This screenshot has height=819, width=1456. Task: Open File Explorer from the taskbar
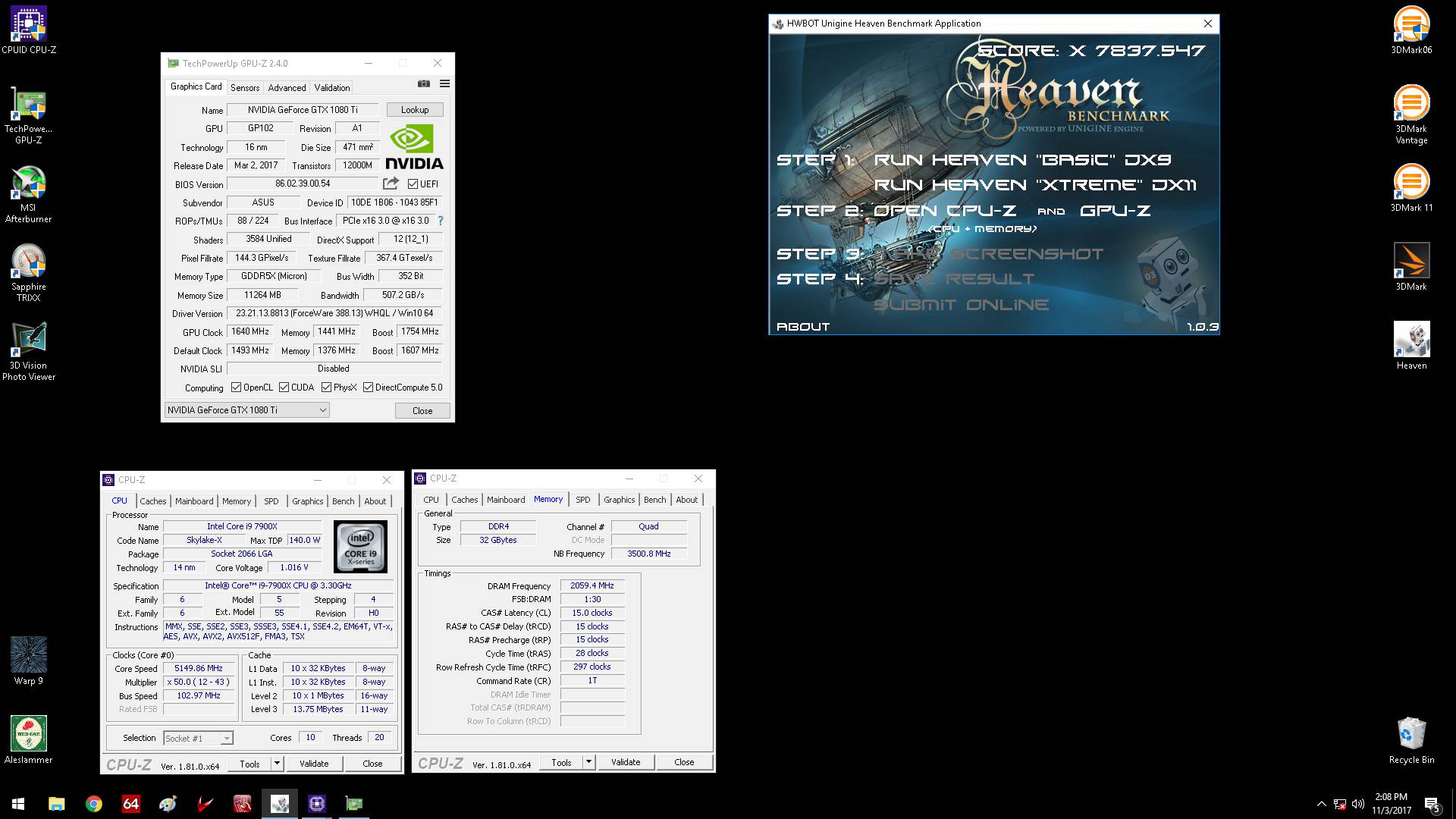point(56,804)
